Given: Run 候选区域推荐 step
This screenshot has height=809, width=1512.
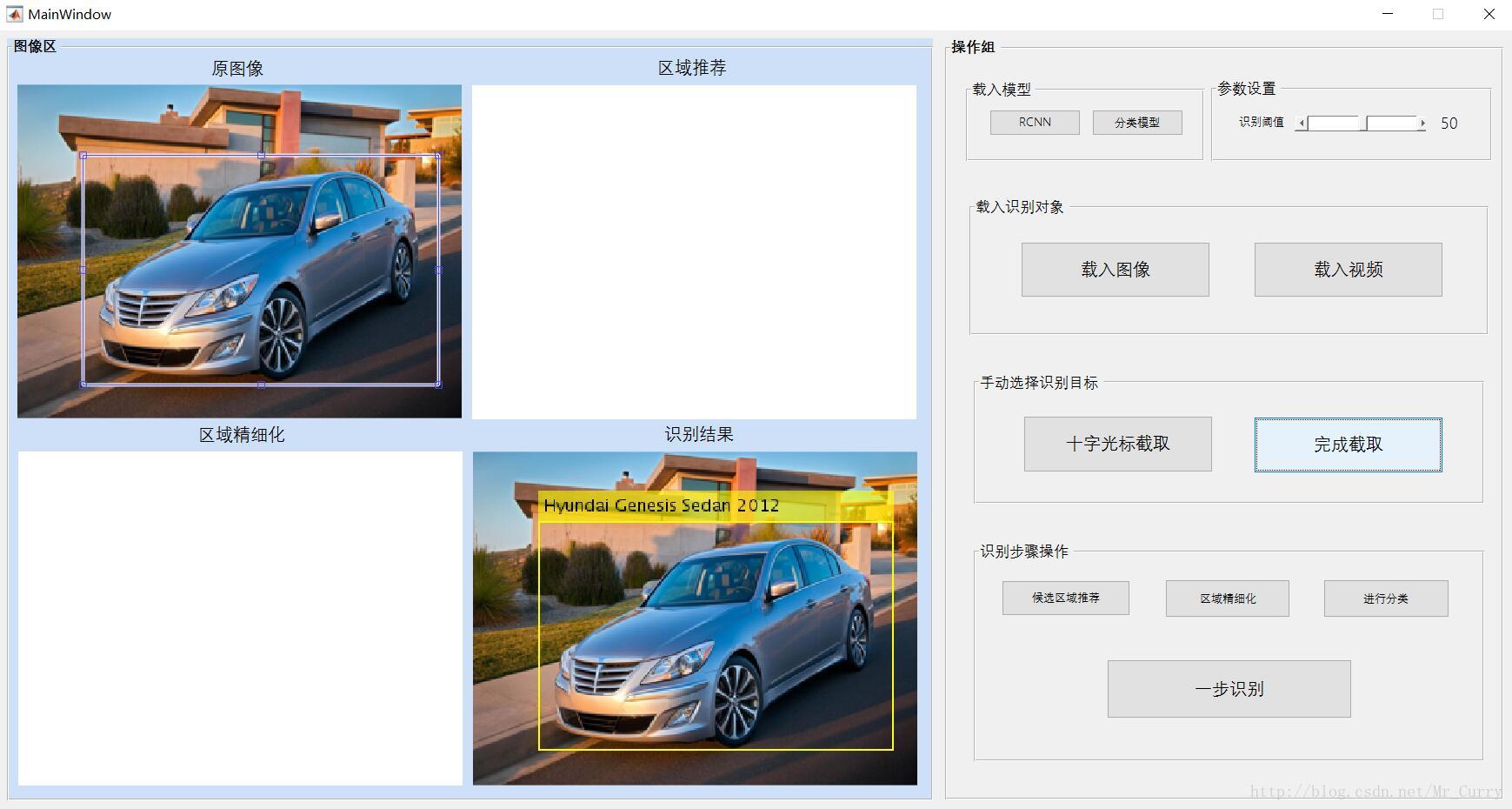Looking at the screenshot, I should coord(1065,598).
